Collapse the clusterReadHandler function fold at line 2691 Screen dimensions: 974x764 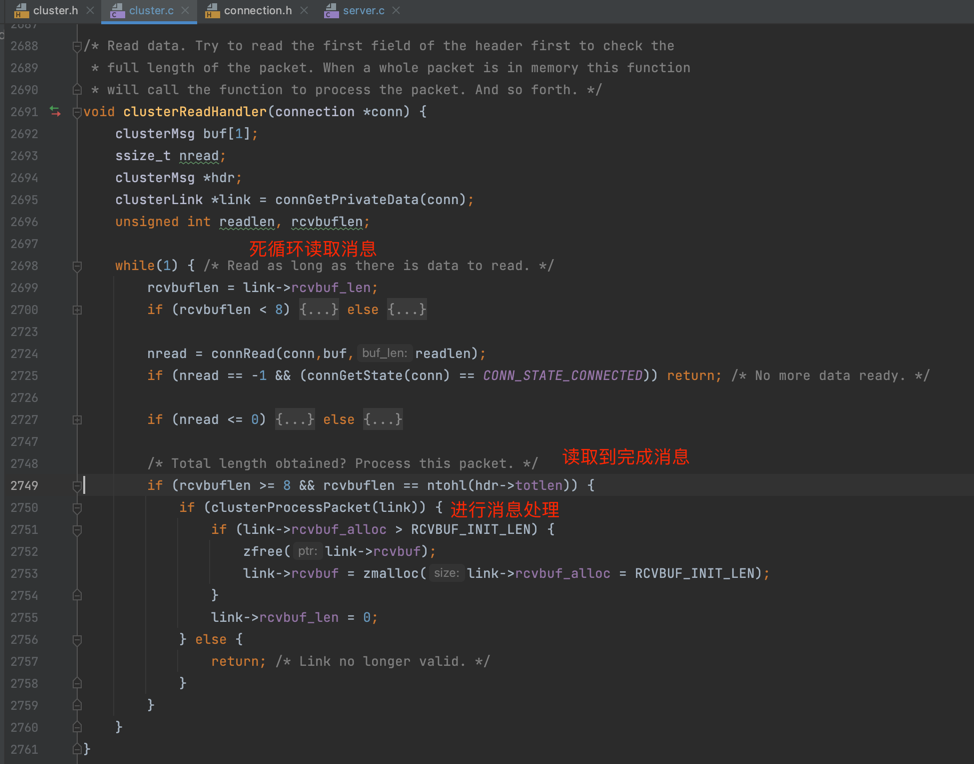(x=77, y=112)
